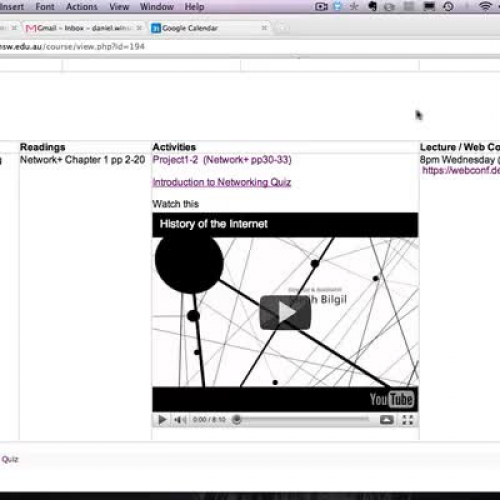Click the Watch this text
The width and height of the screenshot is (500, 500).
click(176, 204)
